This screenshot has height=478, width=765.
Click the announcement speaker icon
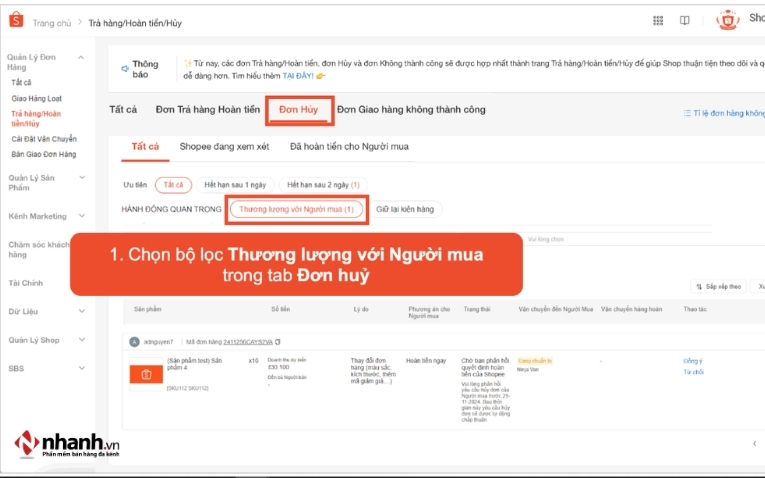tap(125, 68)
